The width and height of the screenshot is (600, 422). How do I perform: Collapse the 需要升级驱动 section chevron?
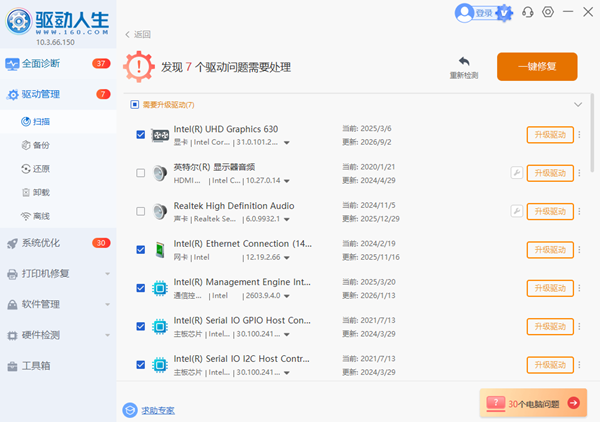pyautogui.click(x=578, y=104)
